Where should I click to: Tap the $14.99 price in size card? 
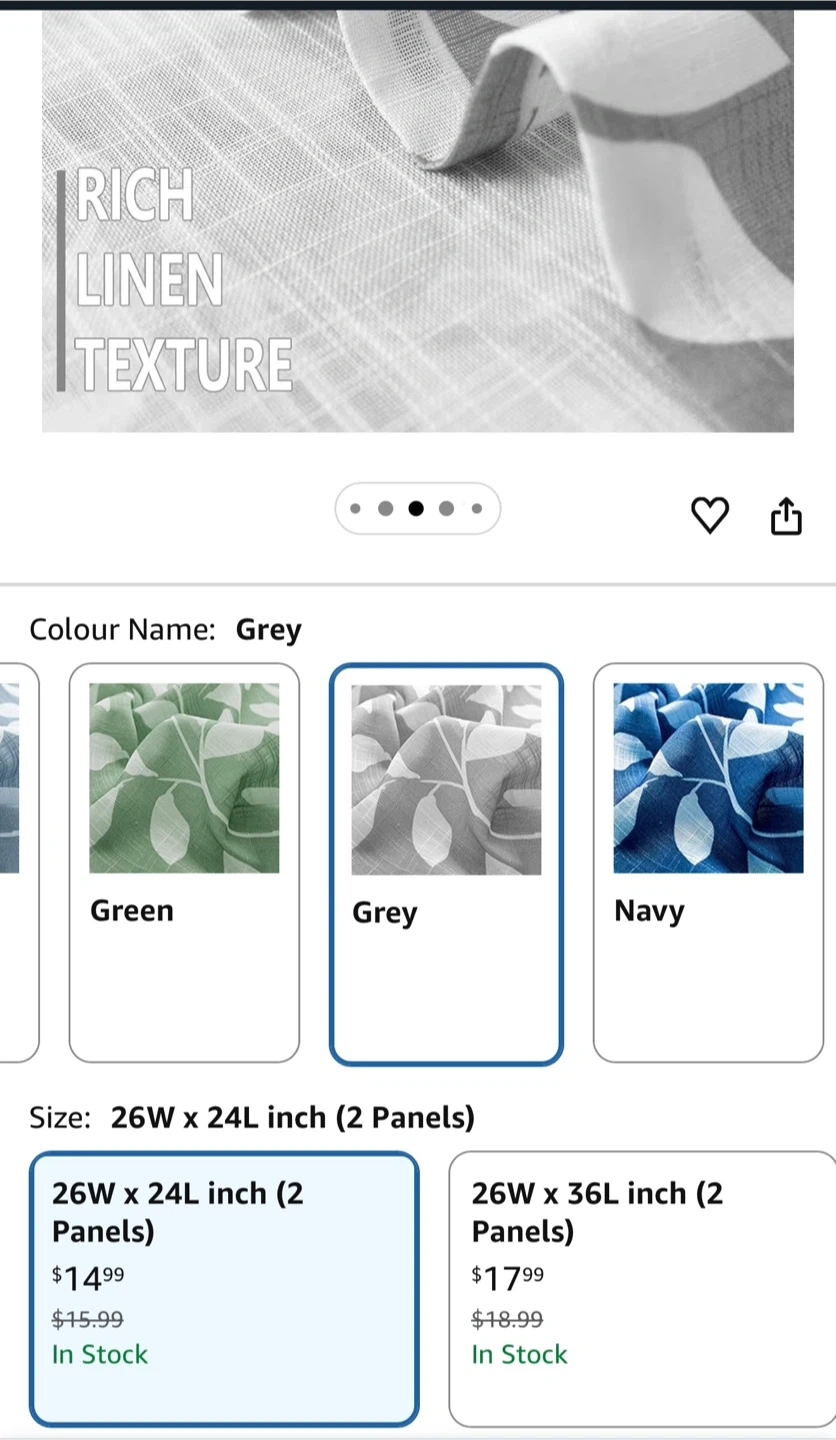pyautogui.click(x=88, y=1278)
